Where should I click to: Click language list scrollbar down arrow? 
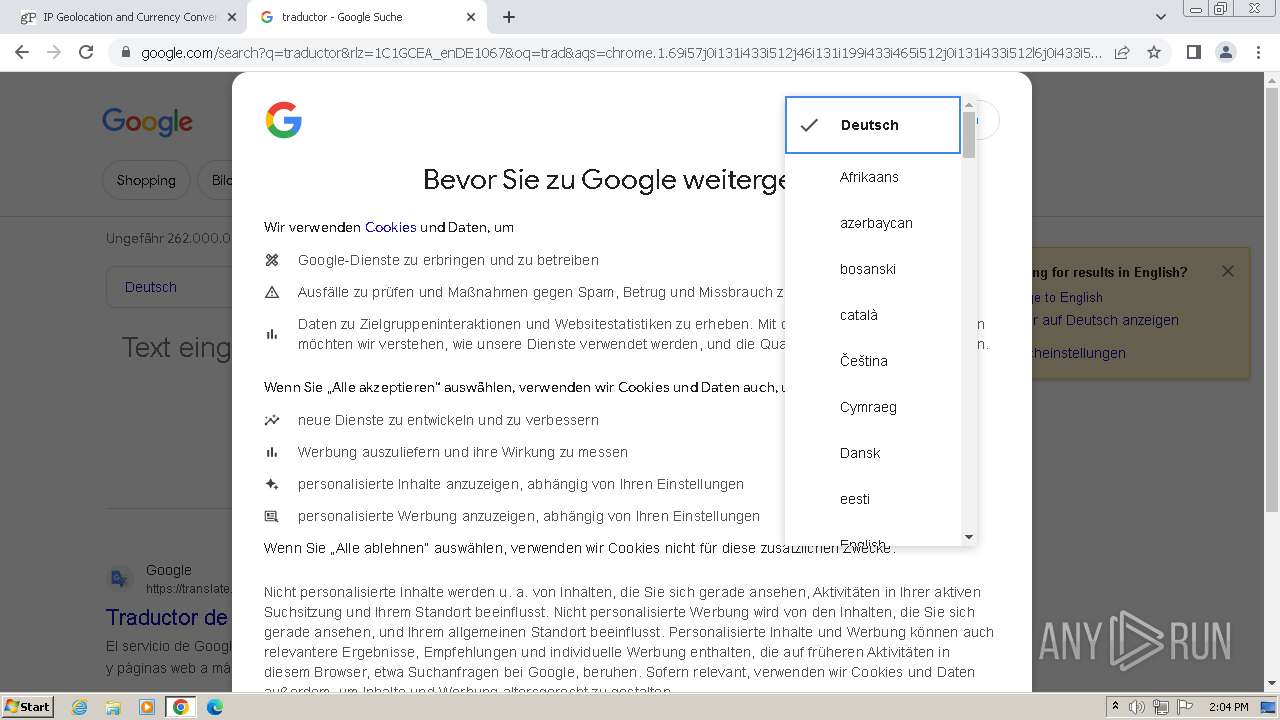(968, 537)
